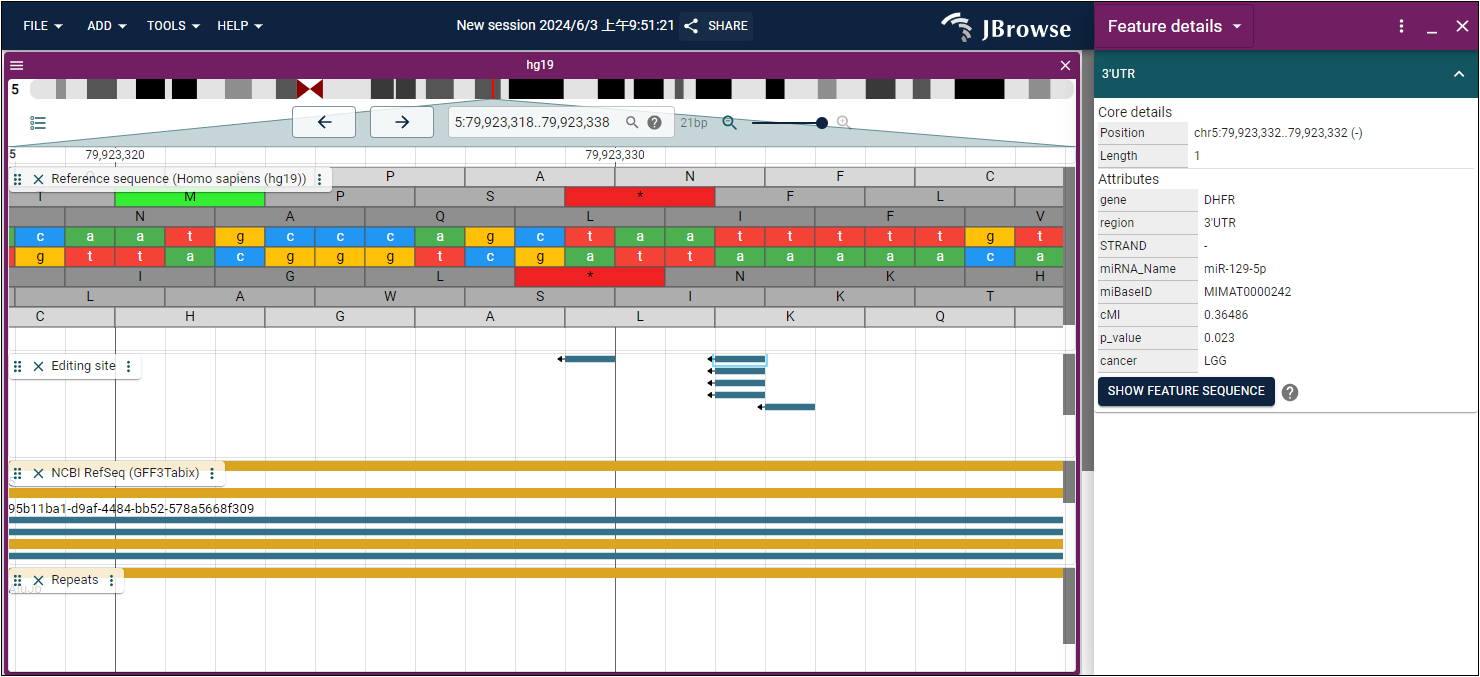This screenshot has width=1480, height=677.
Task: Collapse the 3'UTR section chevron
Action: [1459, 74]
